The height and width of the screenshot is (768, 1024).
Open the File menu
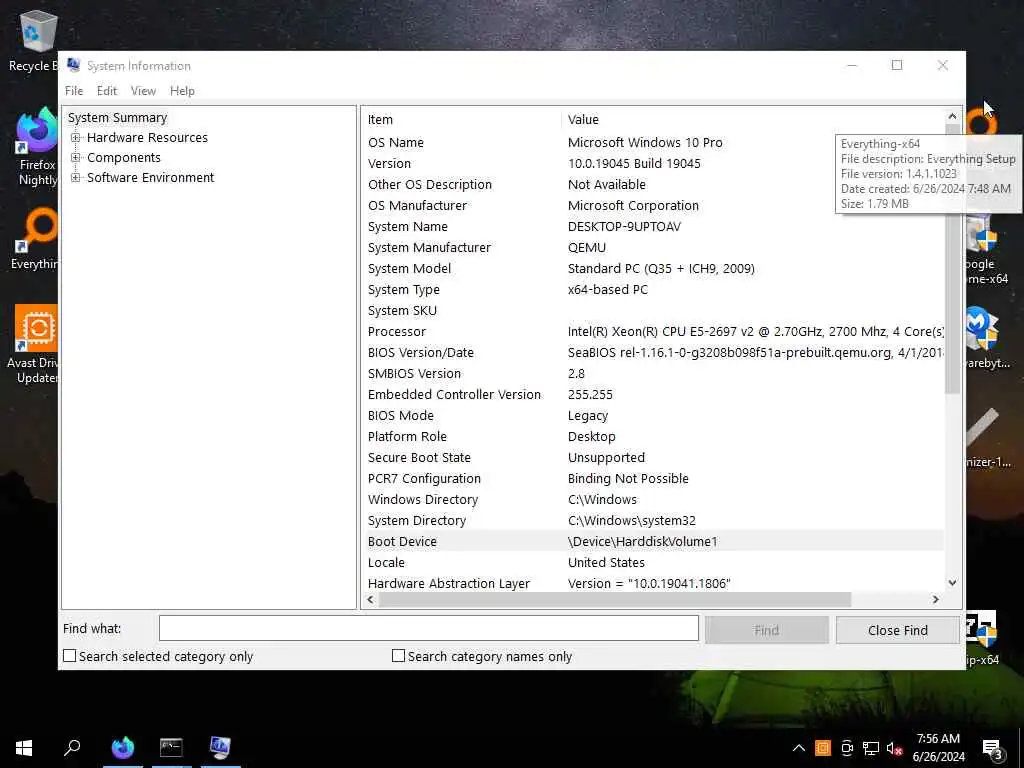tap(74, 91)
